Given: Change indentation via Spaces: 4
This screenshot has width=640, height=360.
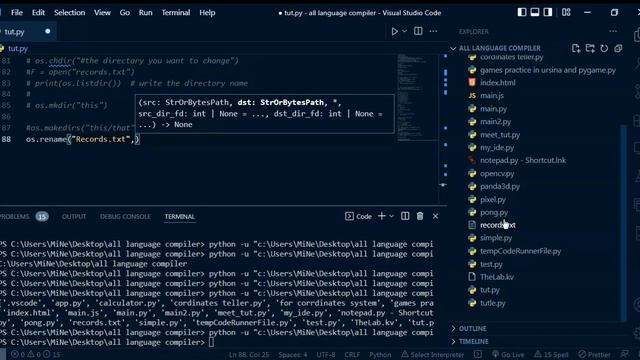Looking at the screenshot, I should tap(293, 355).
